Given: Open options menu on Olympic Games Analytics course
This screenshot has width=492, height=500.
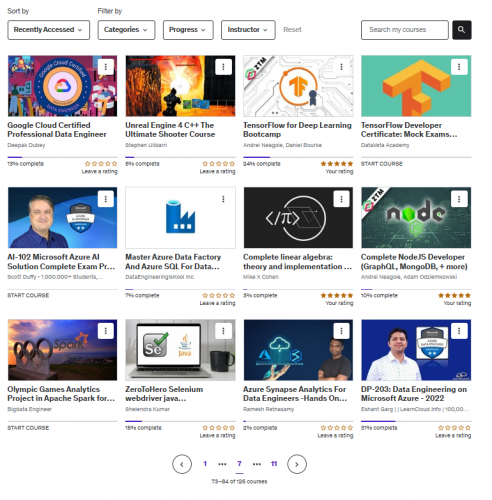Looking at the screenshot, I should click(x=106, y=331).
